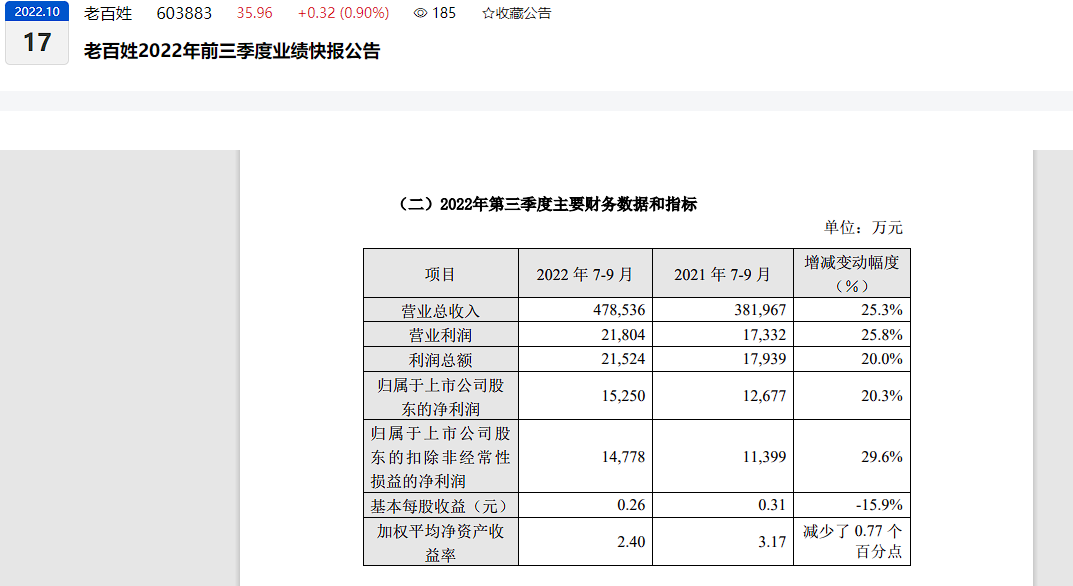
Task: Click the eye view count icon
Action: point(420,13)
